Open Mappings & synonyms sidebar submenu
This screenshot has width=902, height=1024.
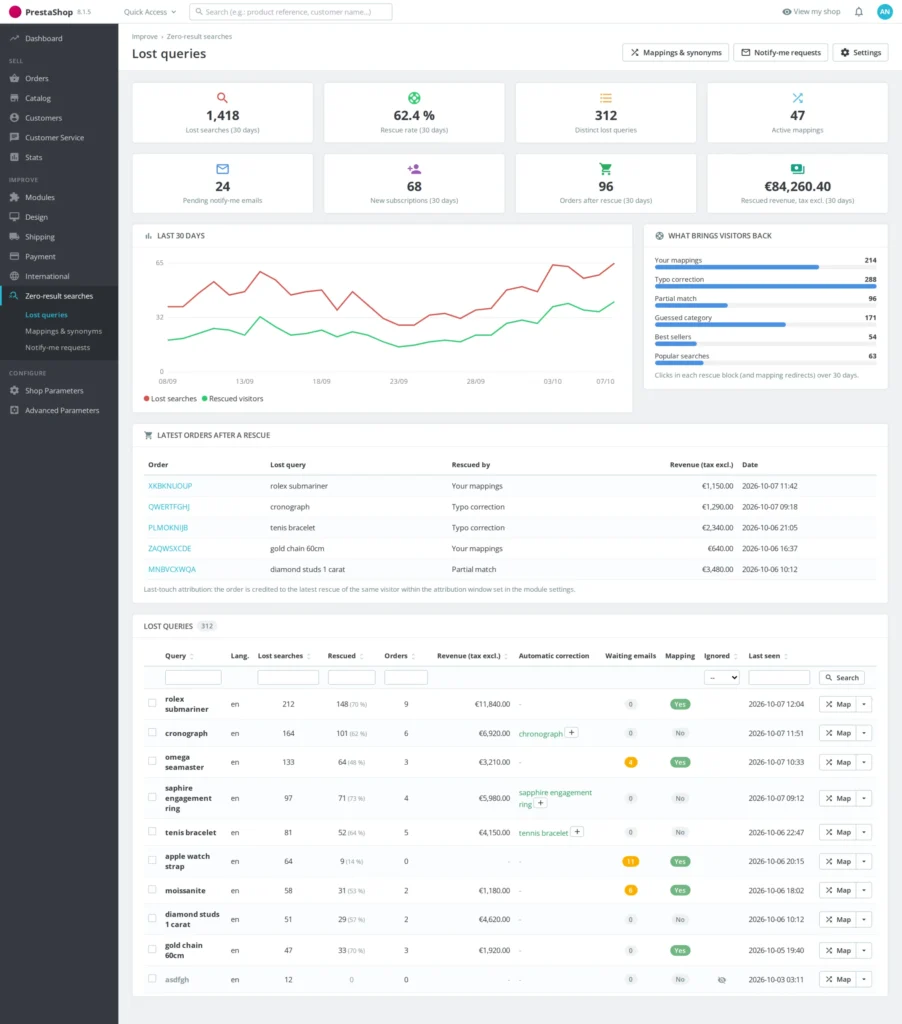coord(63,331)
